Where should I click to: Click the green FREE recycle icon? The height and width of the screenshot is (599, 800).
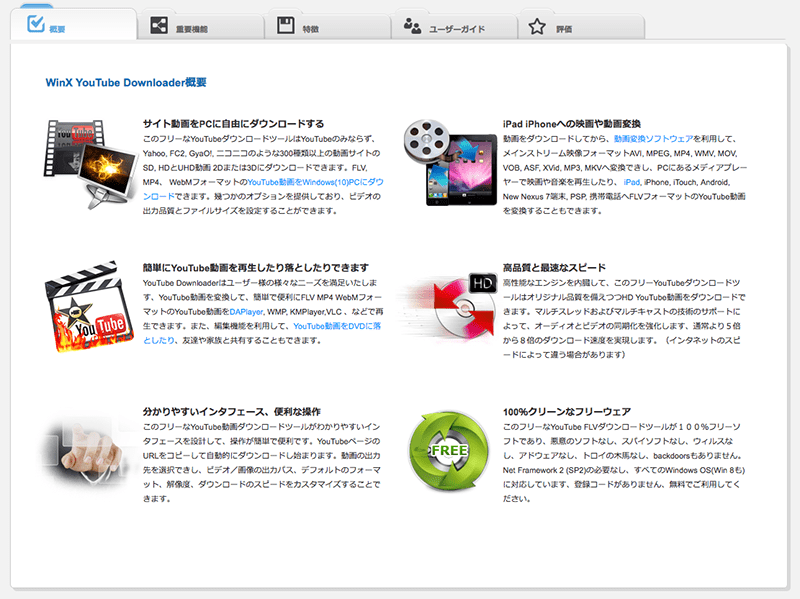click(x=449, y=451)
